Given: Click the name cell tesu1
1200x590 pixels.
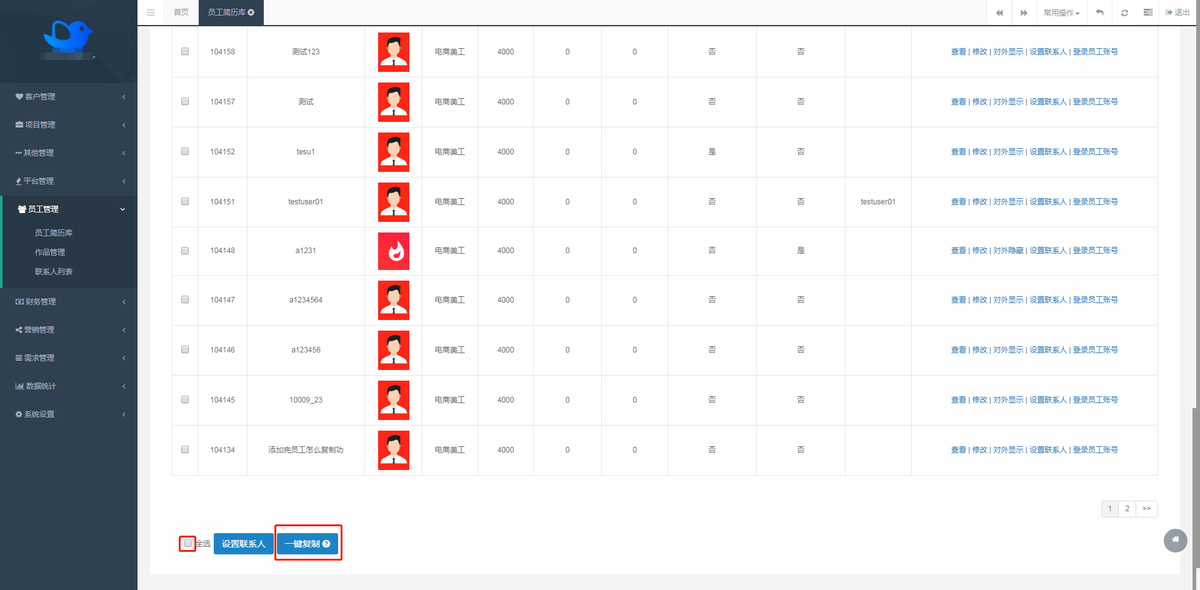Looking at the screenshot, I should [x=305, y=151].
